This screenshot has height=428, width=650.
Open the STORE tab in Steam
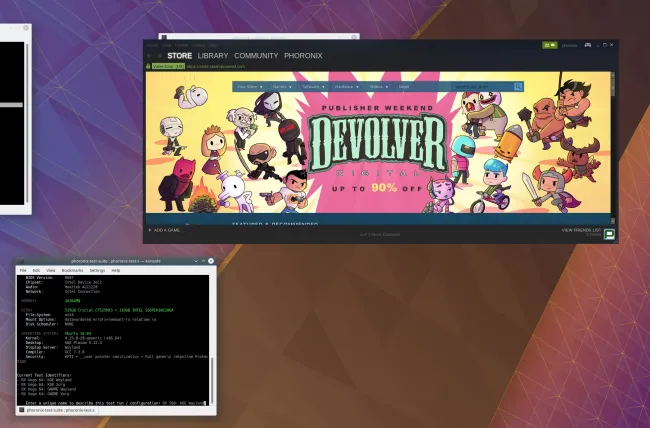click(x=179, y=56)
